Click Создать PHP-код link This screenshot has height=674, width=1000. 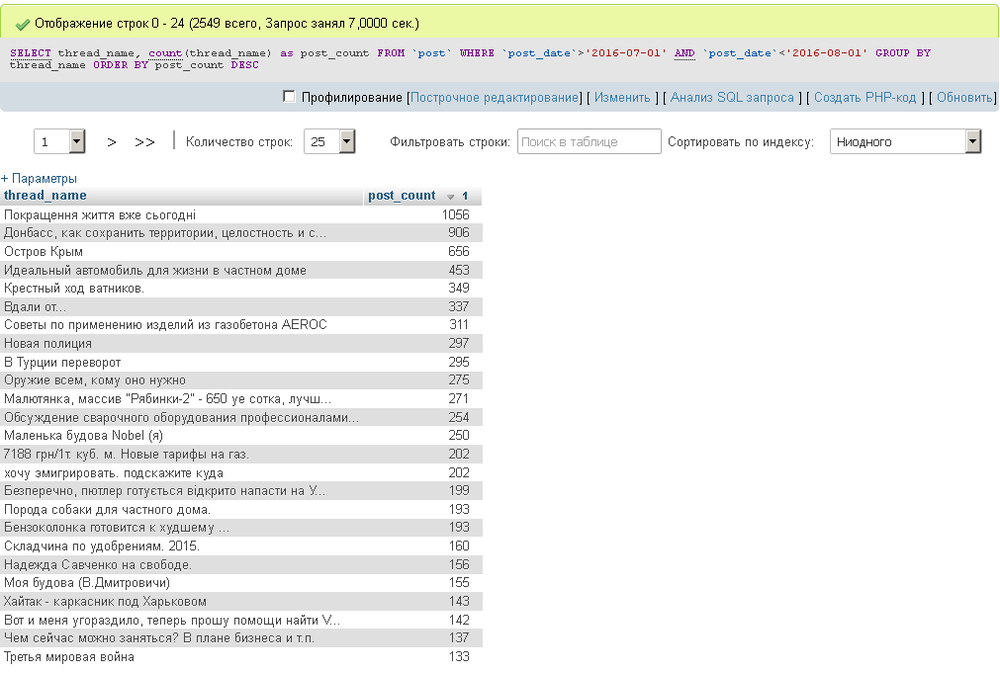[865, 97]
